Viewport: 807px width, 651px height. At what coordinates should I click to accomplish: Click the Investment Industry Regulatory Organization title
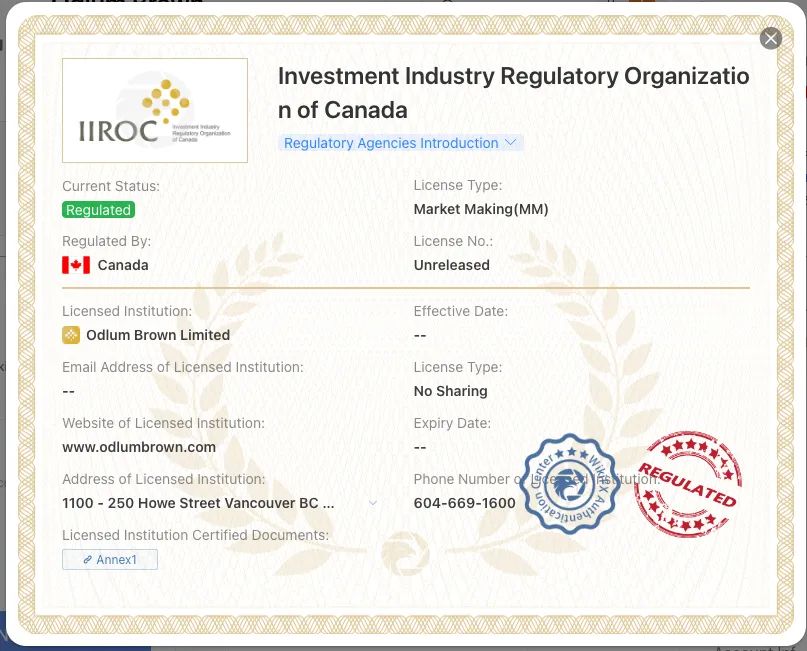[x=513, y=93]
